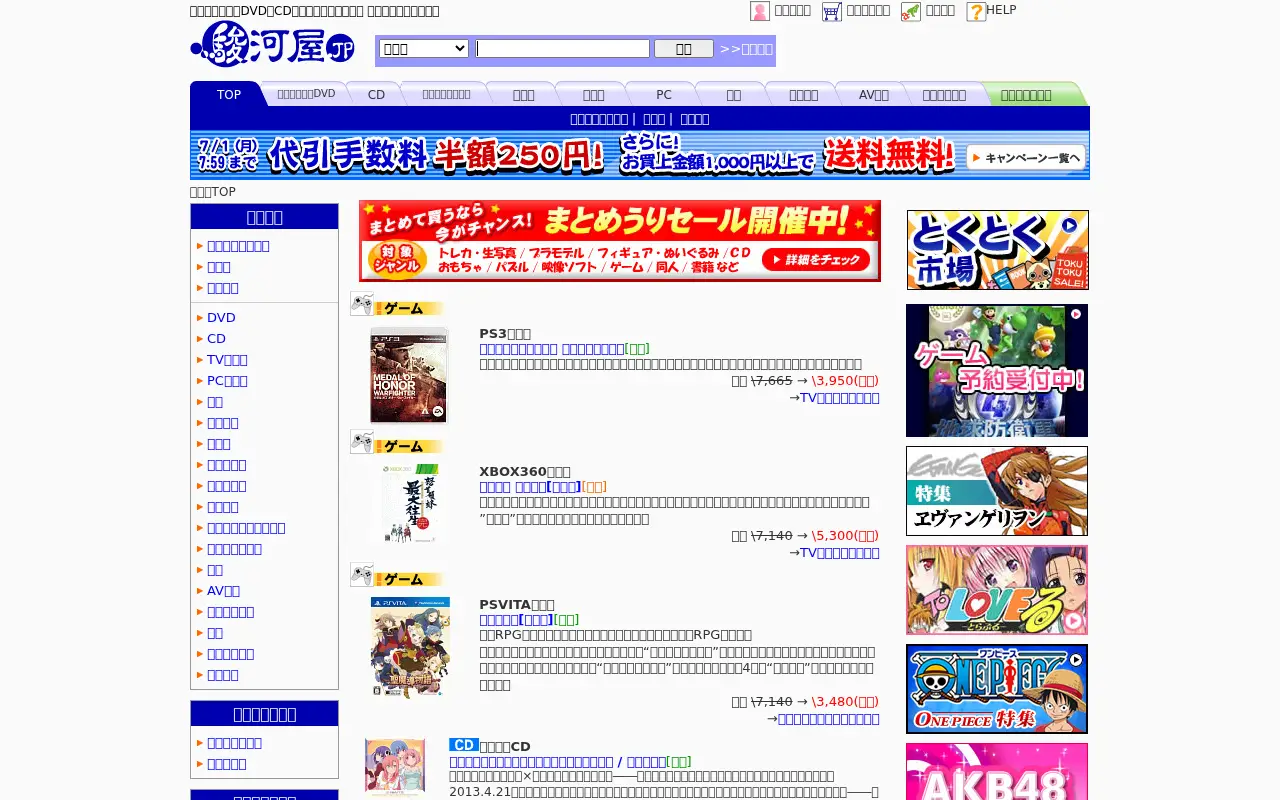
Task: Click the blue CD badge icon
Action: [464, 745]
